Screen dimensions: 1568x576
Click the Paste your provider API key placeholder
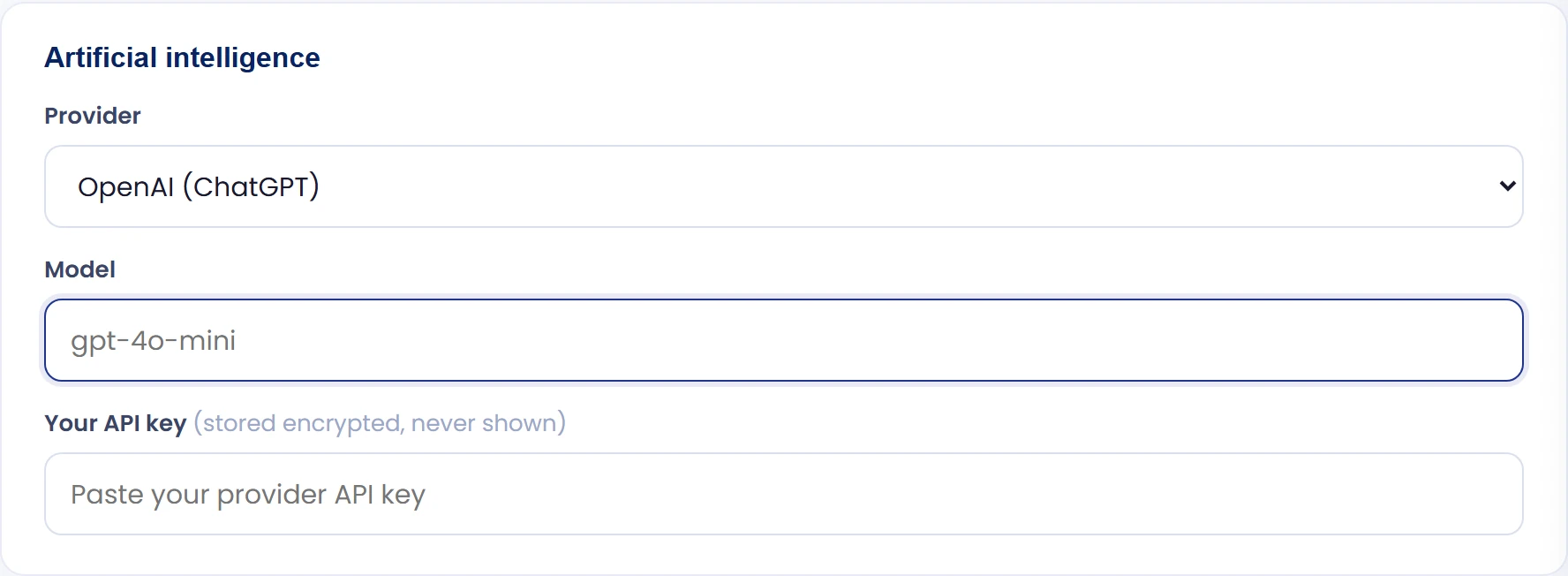pos(248,495)
